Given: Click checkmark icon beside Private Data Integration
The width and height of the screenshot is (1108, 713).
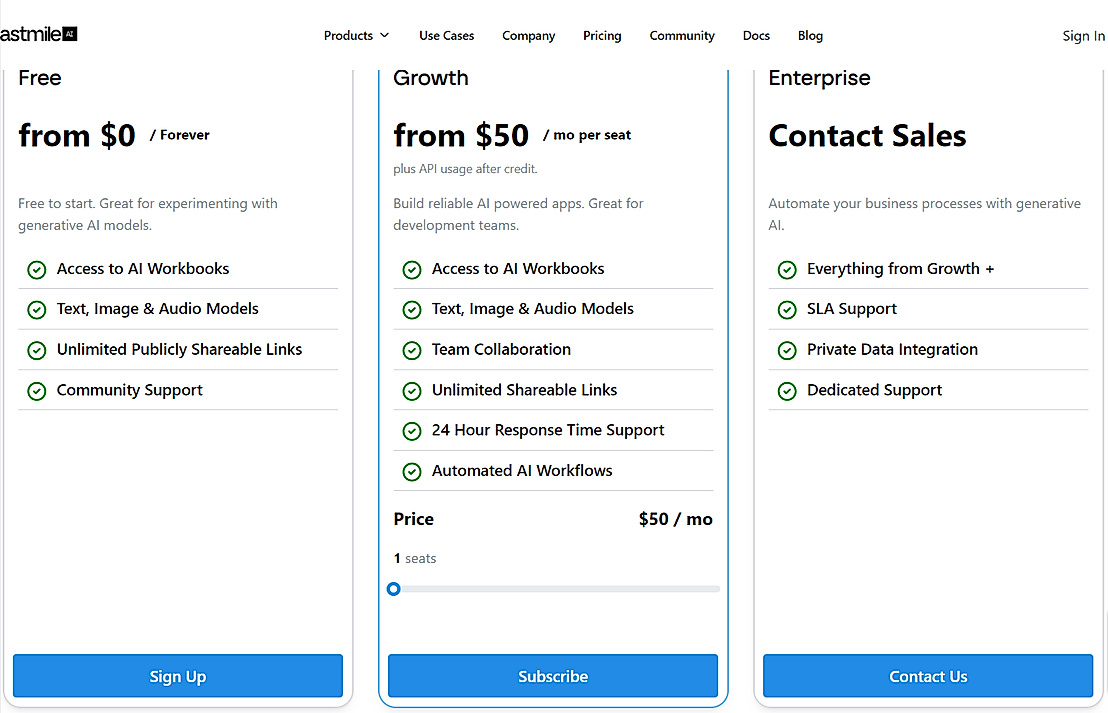Looking at the screenshot, I should 787,350.
